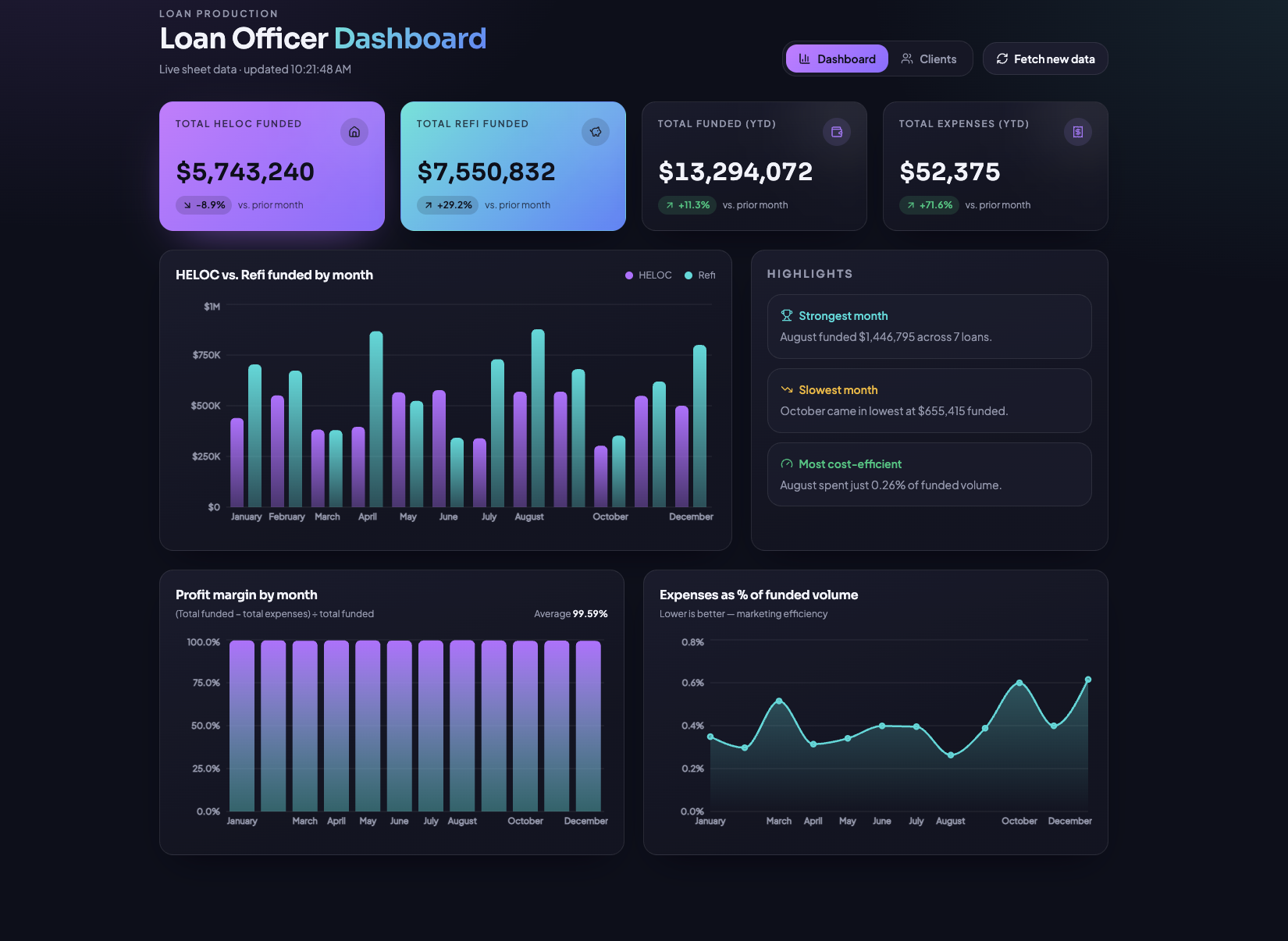The width and height of the screenshot is (1288, 941).
Task: Click the $7,550,832 Refi total
Action: point(486,172)
